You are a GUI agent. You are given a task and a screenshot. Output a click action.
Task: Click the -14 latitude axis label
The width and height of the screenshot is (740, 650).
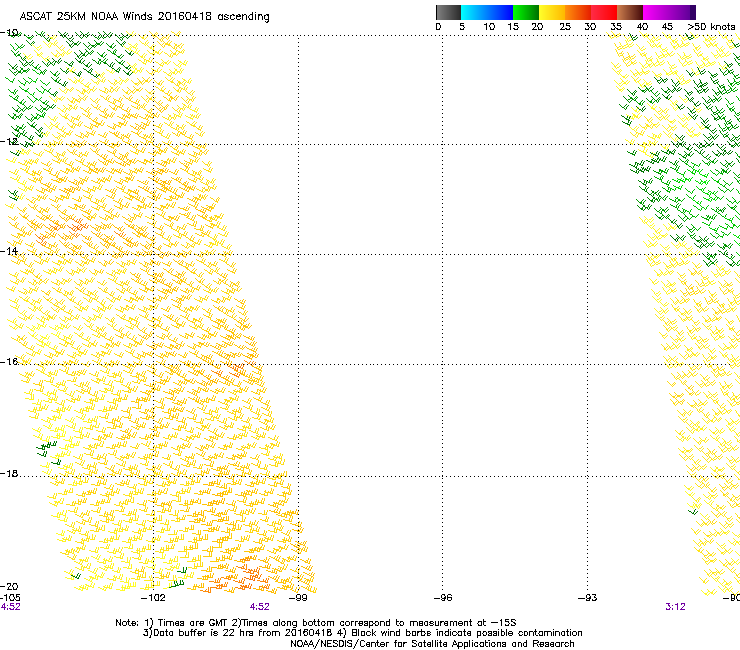(9, 251)
